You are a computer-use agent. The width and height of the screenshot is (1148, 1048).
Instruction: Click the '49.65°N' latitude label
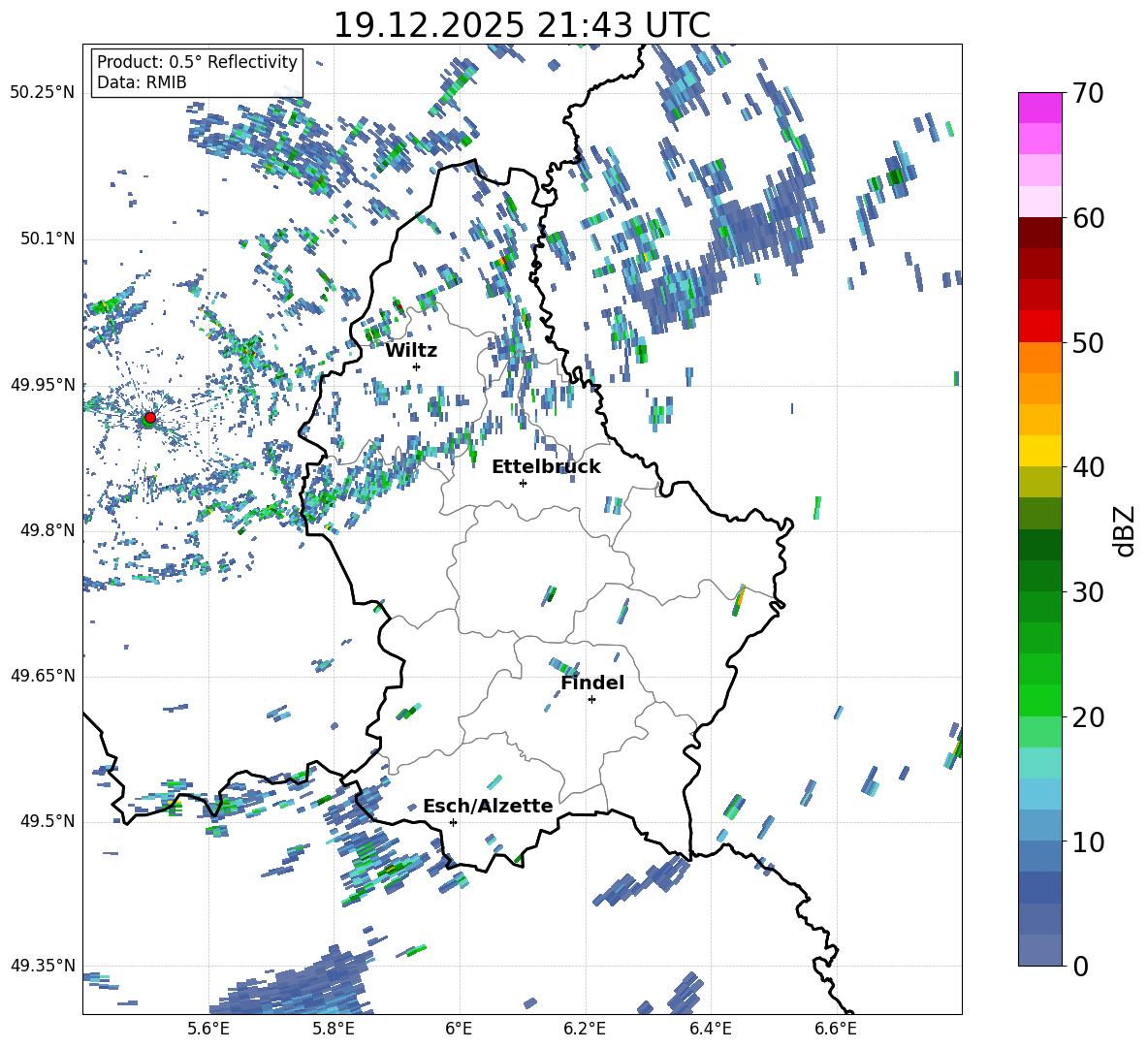pos(43,675)
